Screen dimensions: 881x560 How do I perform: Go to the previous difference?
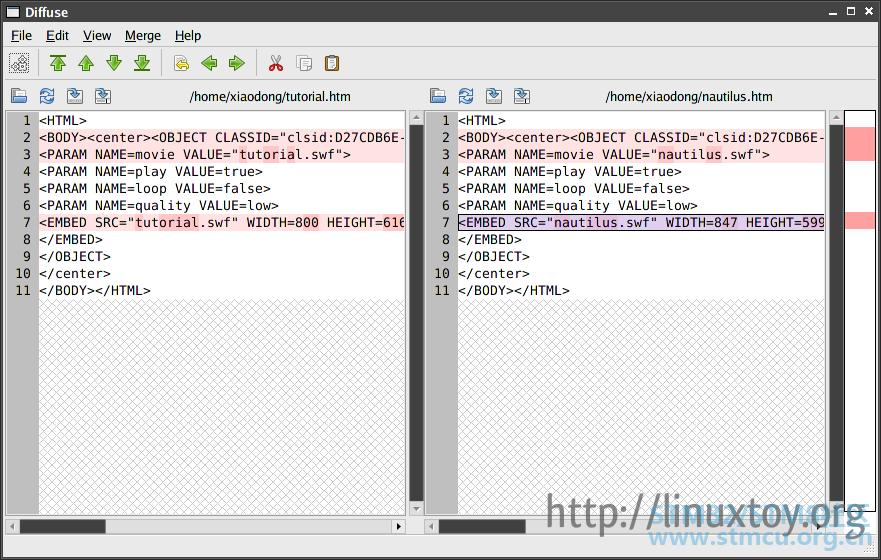(x=86, y=63)
